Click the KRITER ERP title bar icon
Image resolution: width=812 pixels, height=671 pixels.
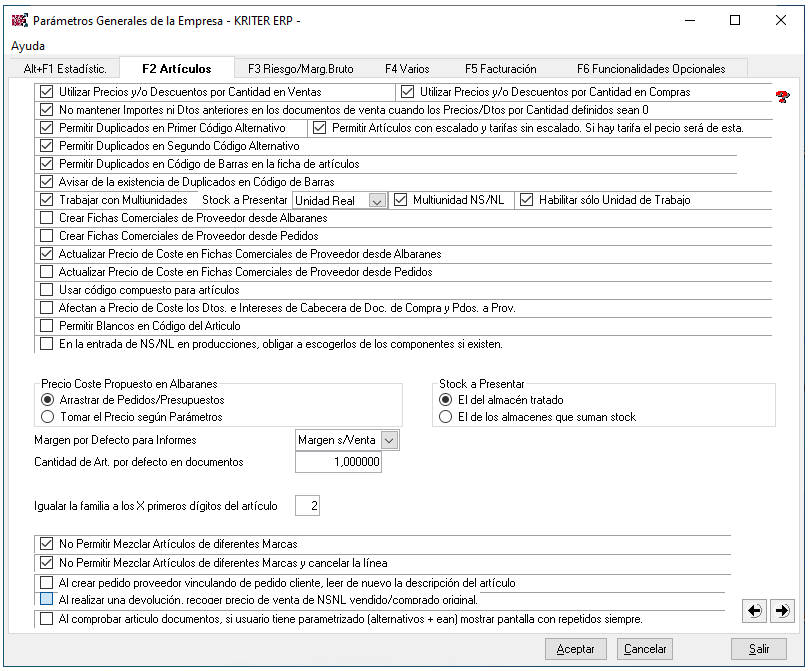pos(20,21)
